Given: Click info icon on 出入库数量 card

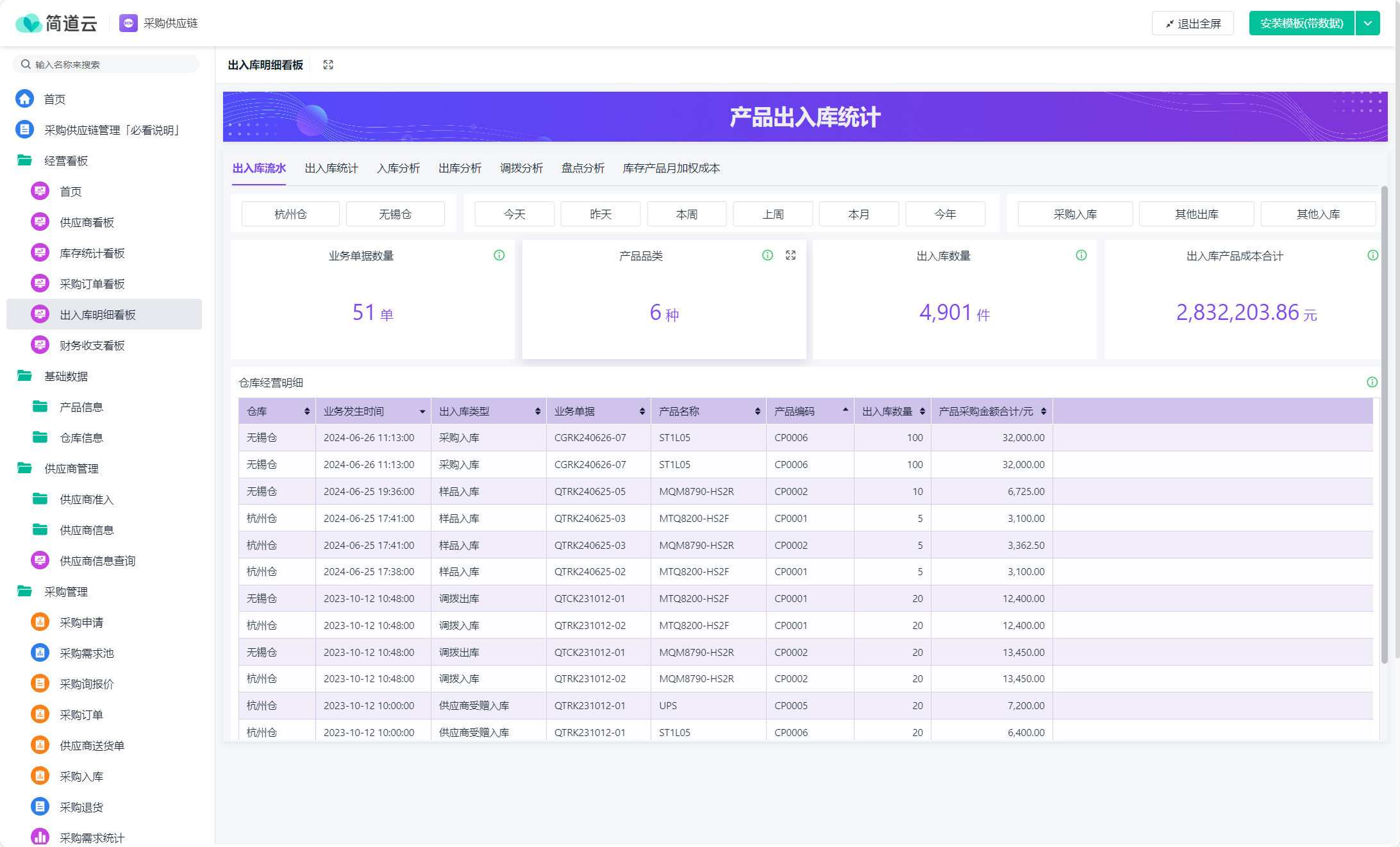Looking at the screenshot, I should click(x=1081, y=255).
